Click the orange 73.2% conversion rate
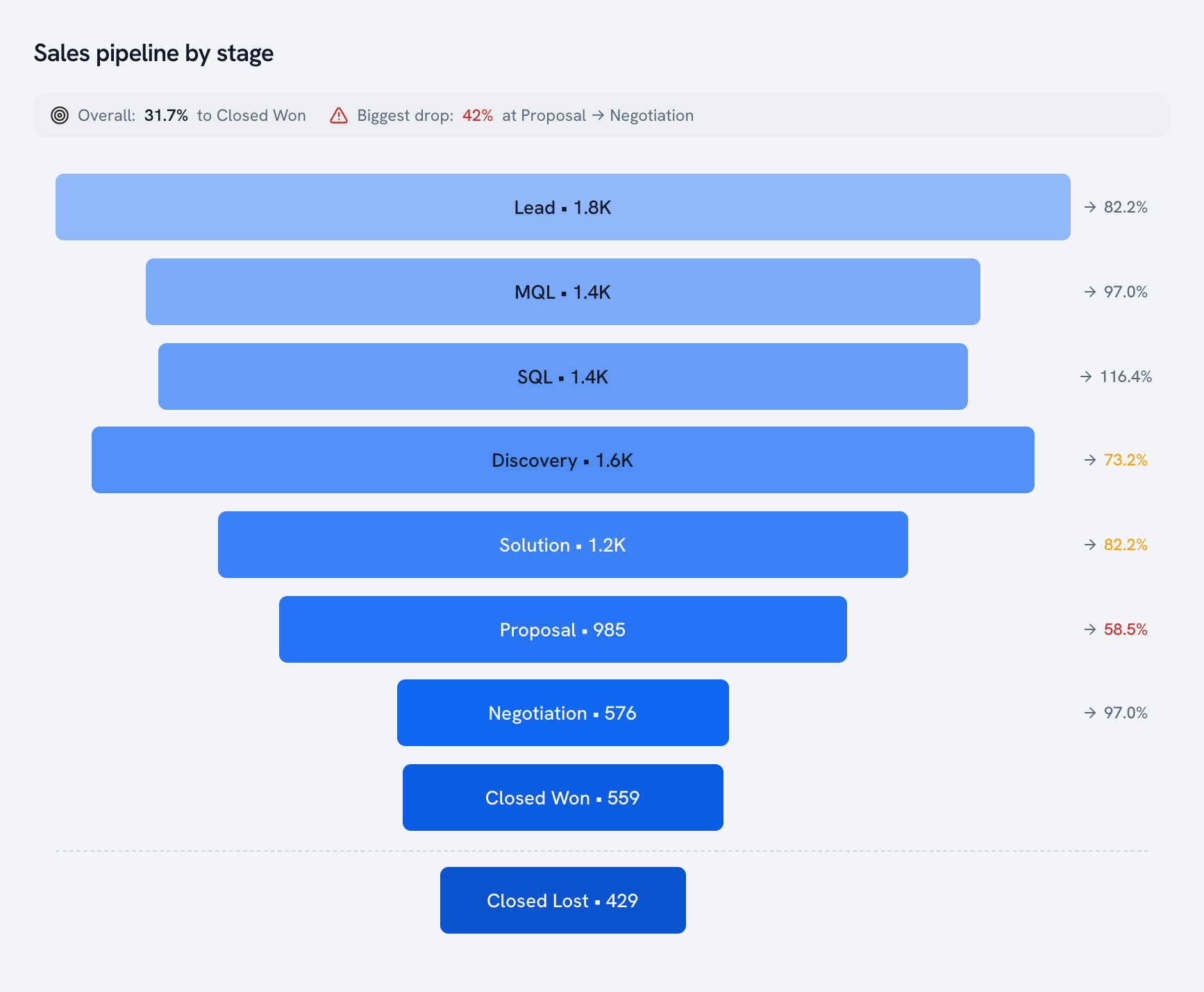 point(1126,460)
